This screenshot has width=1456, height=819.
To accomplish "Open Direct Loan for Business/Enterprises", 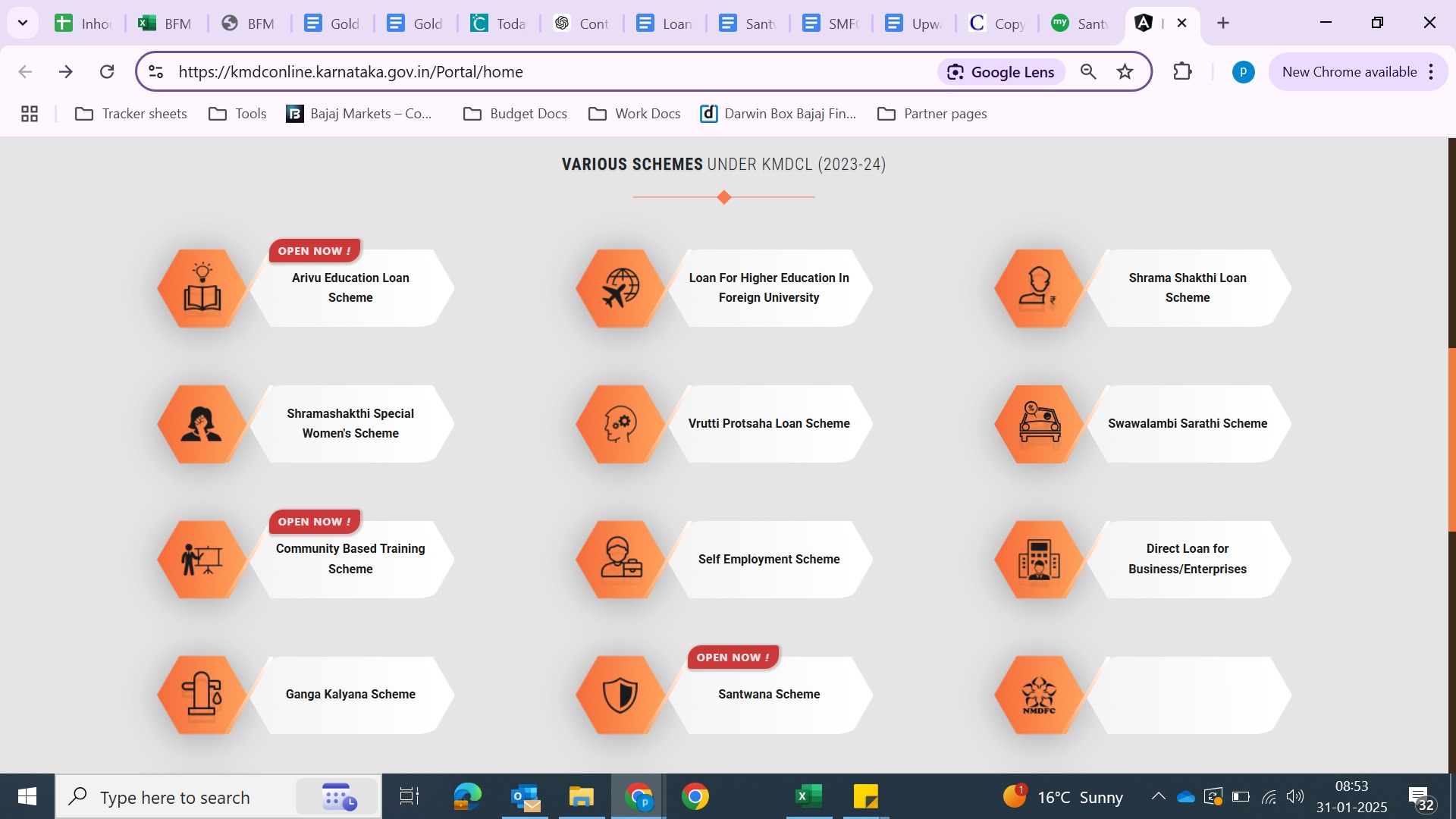I will pos(1187,559).
